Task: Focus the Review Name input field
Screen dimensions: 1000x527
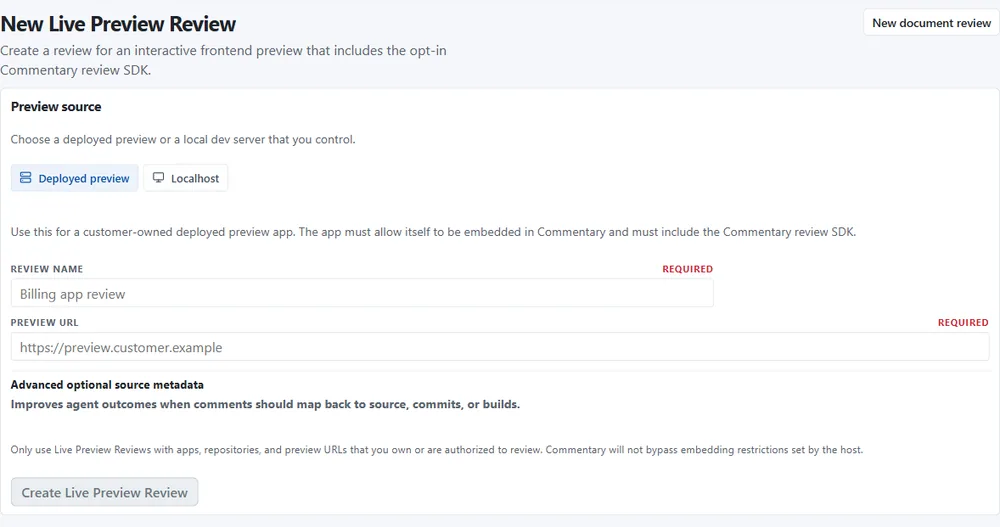Action: pyautogui.click(x=362, y=293)
